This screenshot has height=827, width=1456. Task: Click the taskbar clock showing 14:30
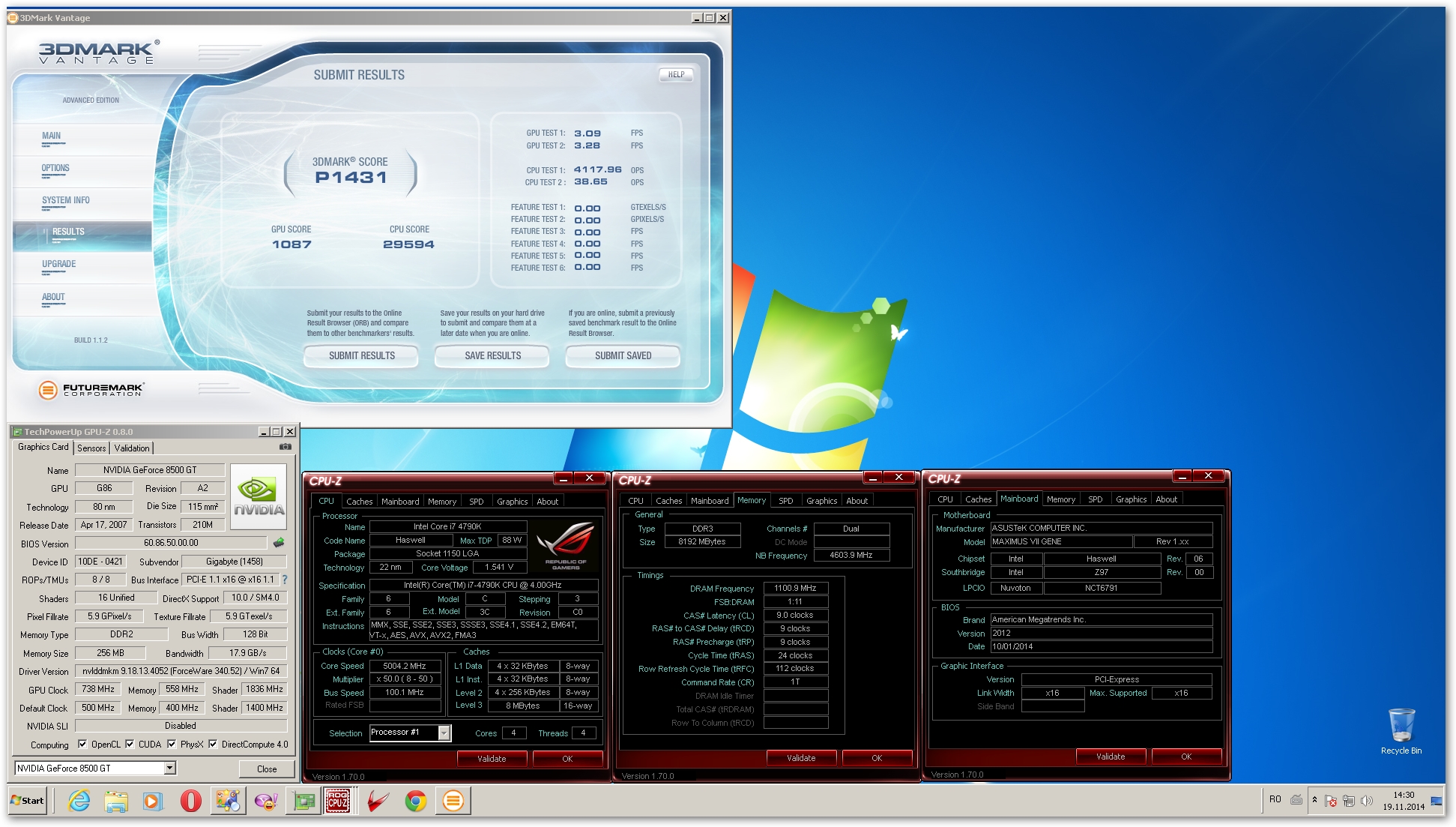pos(1404,801)
